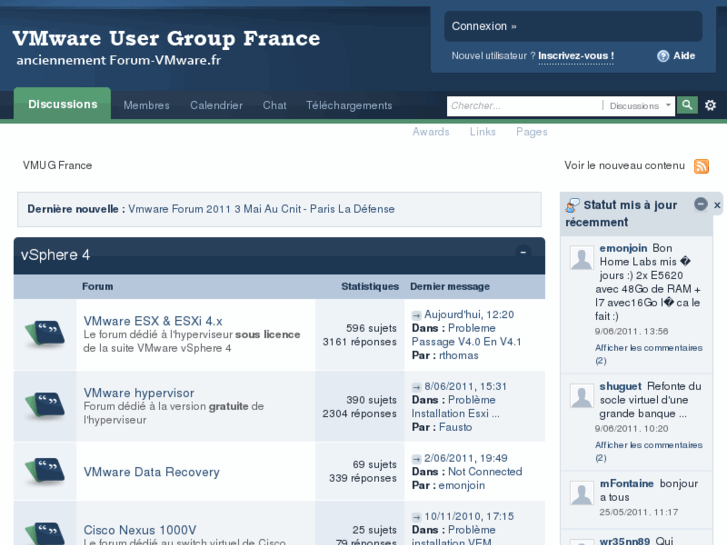The width and height of the screenshot is (727, 545).
Task: Click shuguet's avatar in status sidebar
Action: [581, 396]
